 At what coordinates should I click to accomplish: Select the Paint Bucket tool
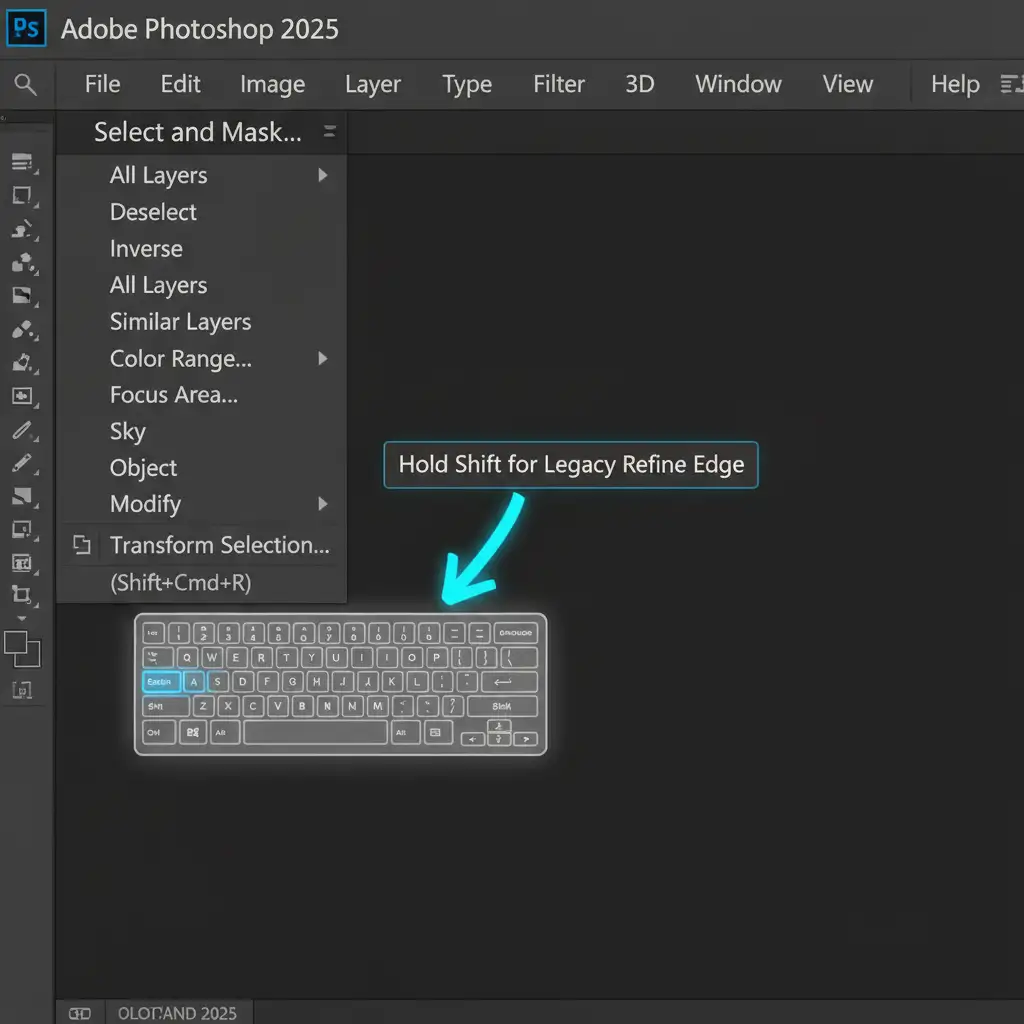point(22,363)
